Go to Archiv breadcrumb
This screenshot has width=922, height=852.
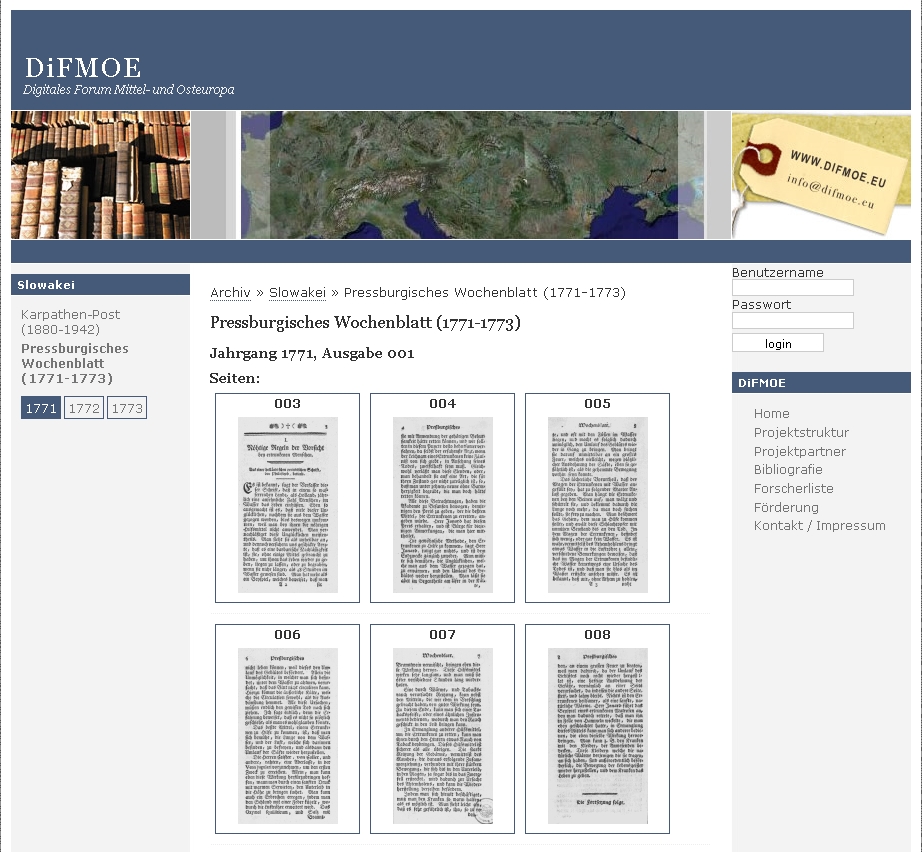pos(230,292)
